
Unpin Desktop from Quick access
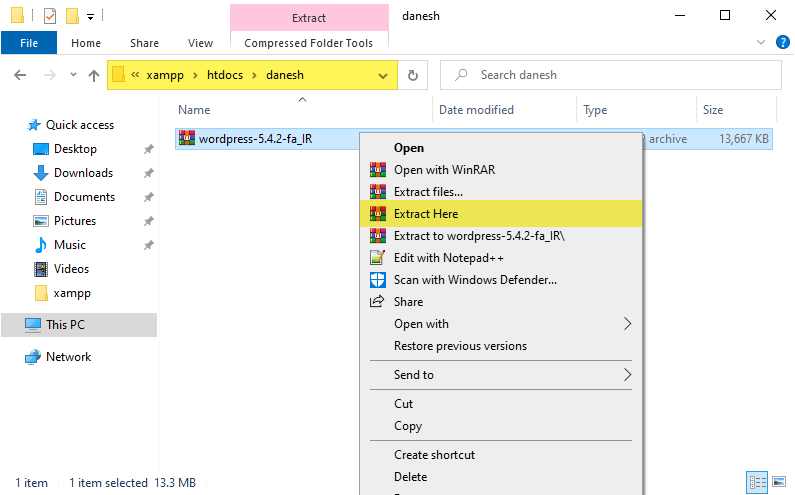click(x=148, y=149)
